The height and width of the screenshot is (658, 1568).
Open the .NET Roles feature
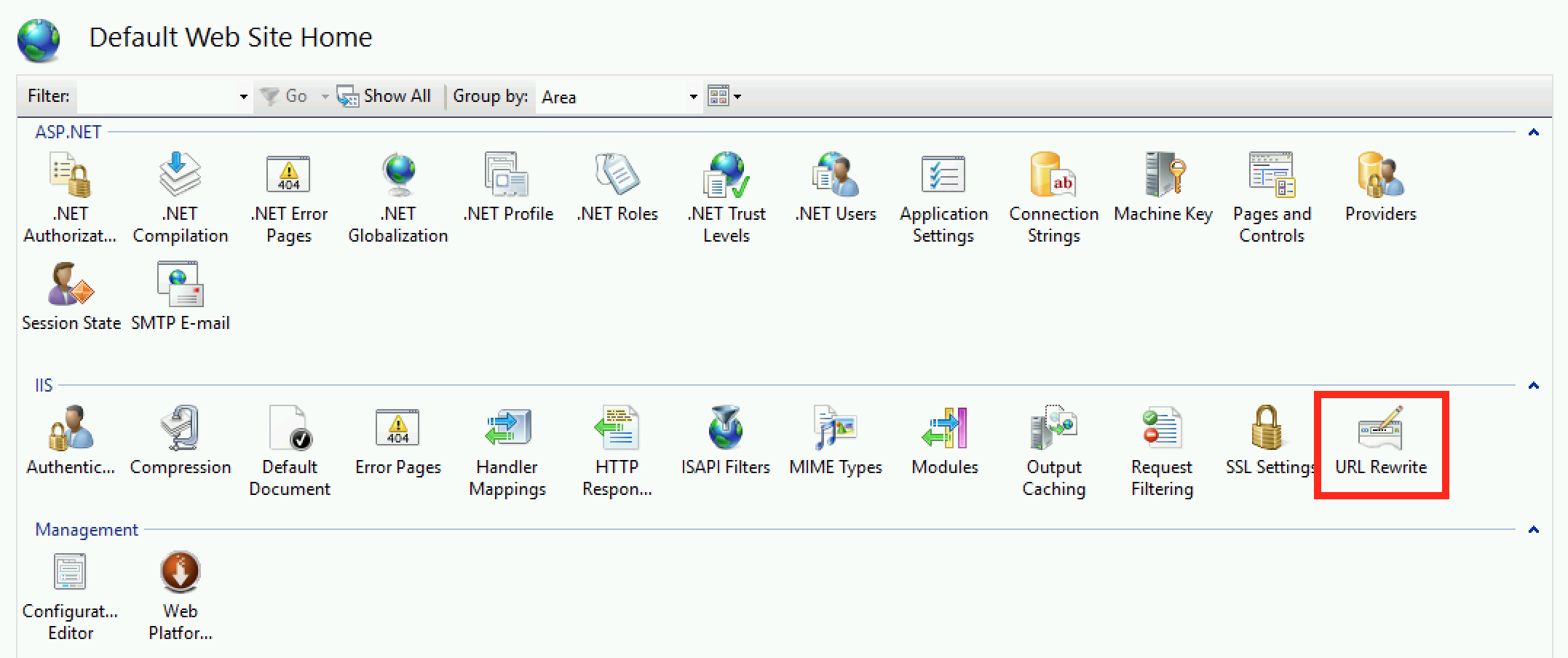coord(617,186)
